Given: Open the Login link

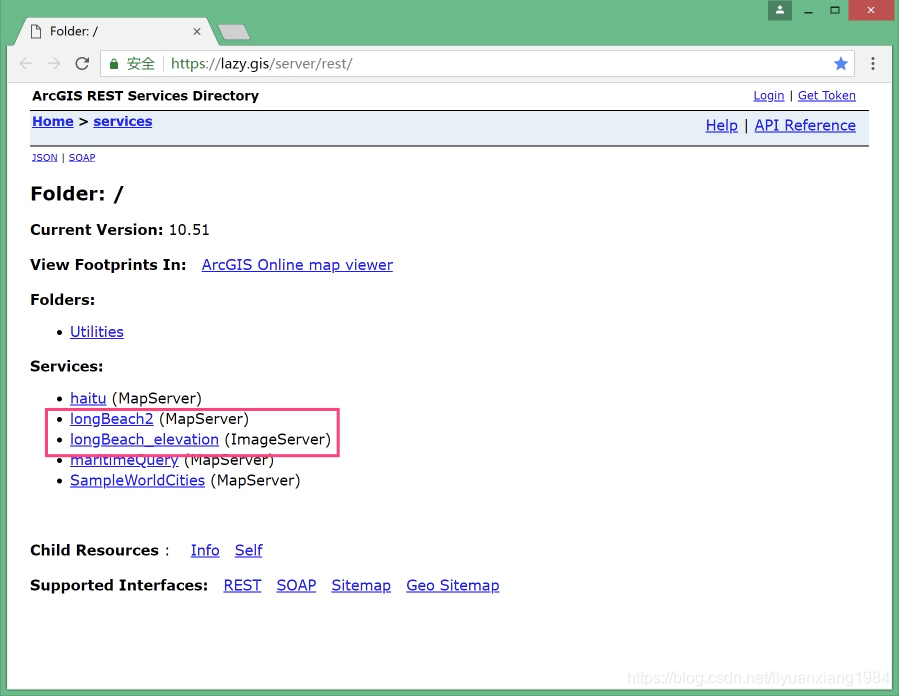Looking at the screenshot, I should coord(768,96).
